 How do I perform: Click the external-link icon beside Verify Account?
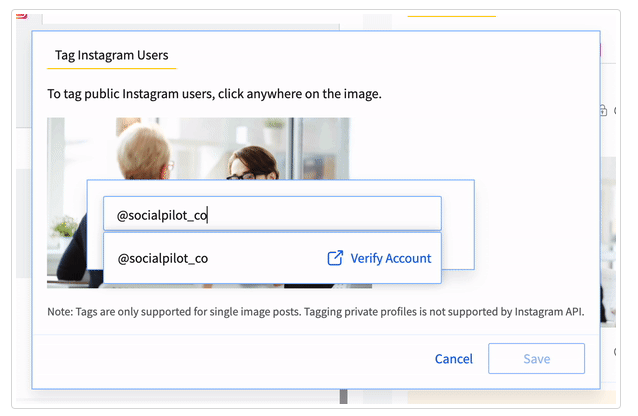point(335,258)
